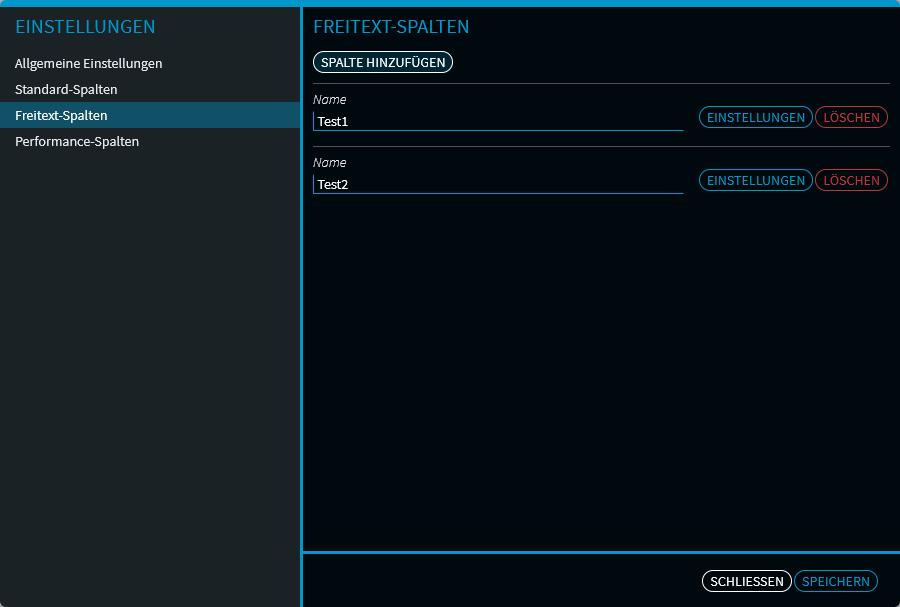Click the EINSTELLUNGEN sidebar title
The image size is (900, 607).
pyautogui.click(x=85, y=27)
